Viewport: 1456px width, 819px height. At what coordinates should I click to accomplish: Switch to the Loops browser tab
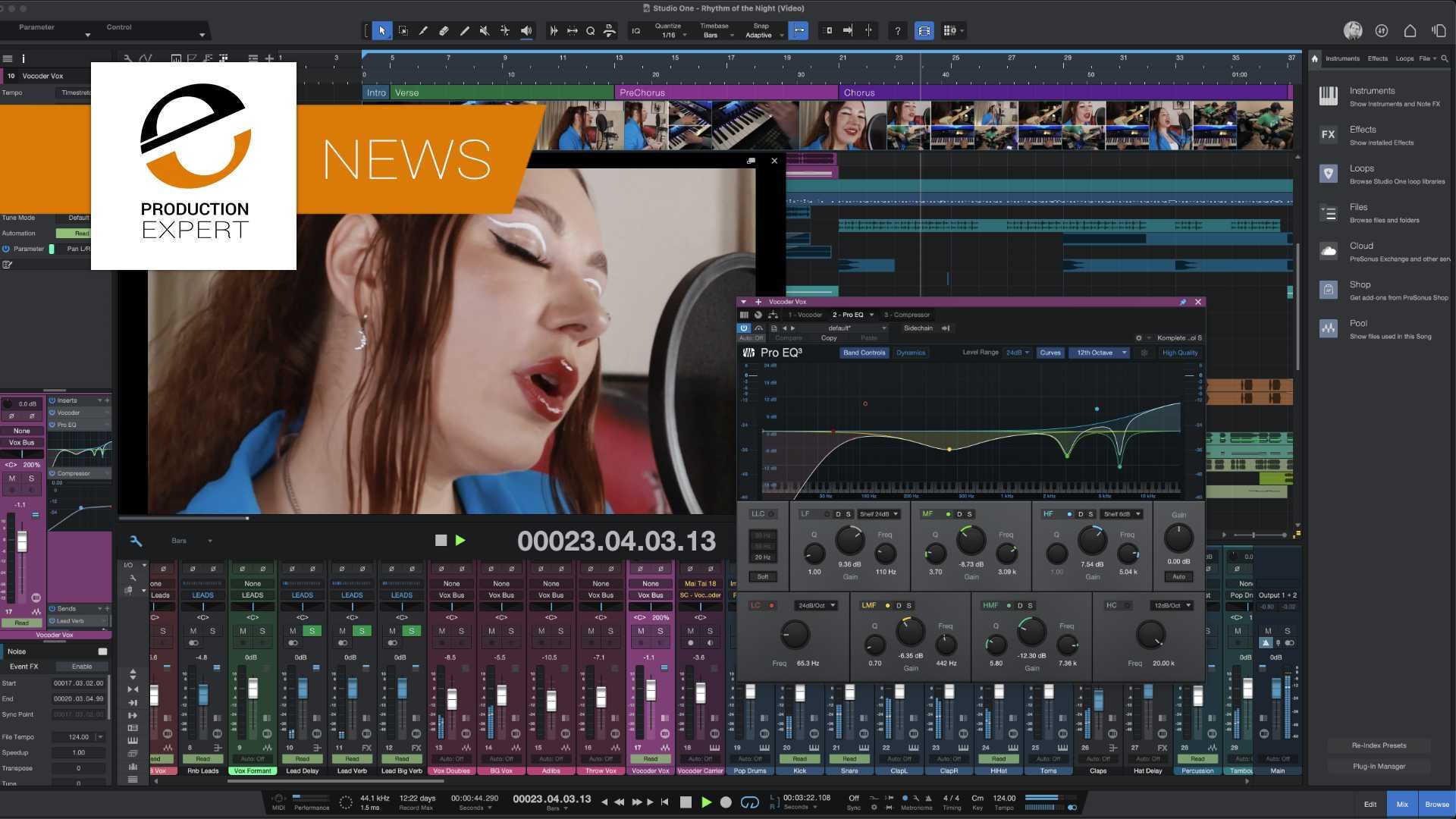click(1404, 58)
